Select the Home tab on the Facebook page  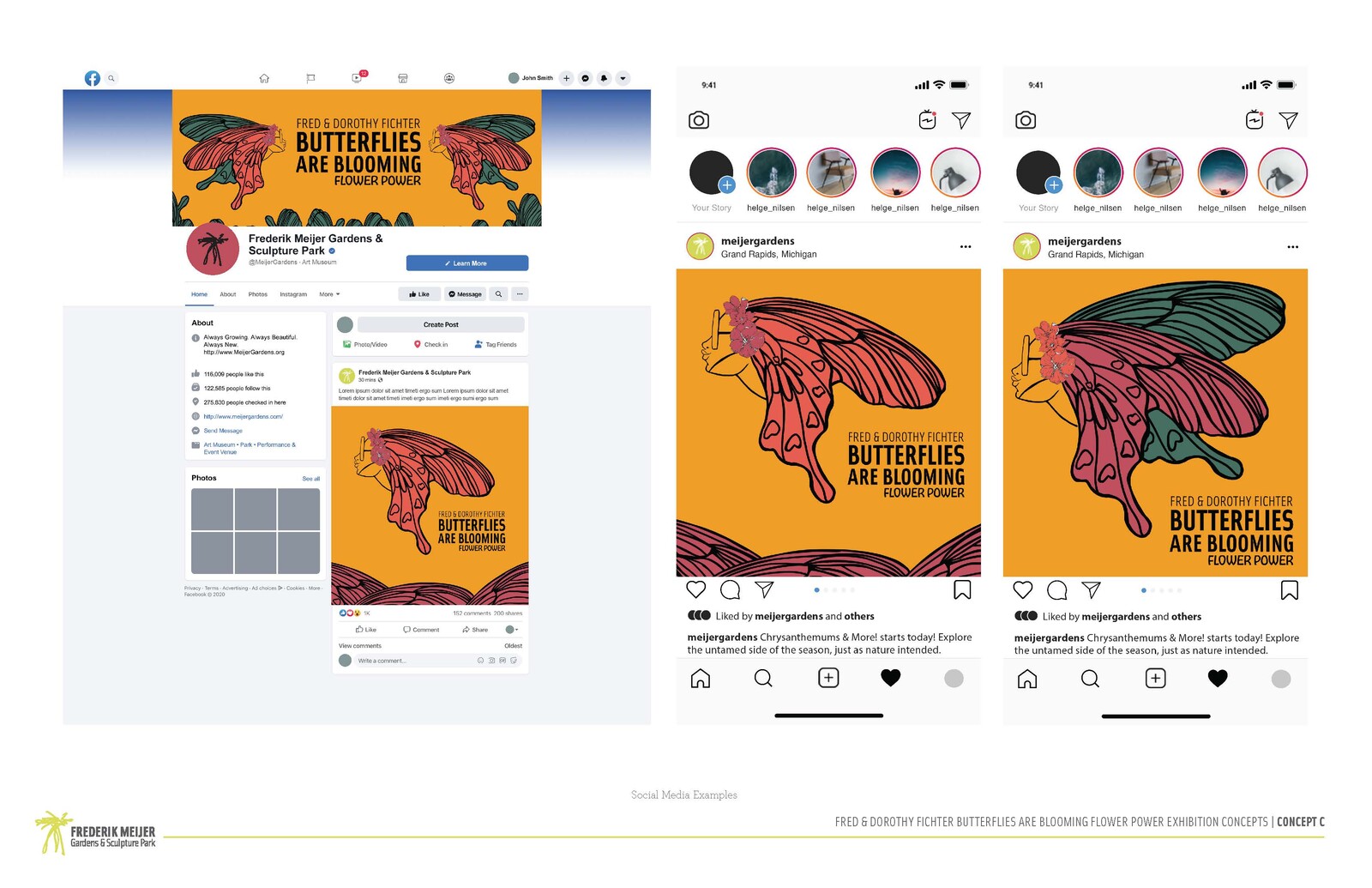point(199,294)
